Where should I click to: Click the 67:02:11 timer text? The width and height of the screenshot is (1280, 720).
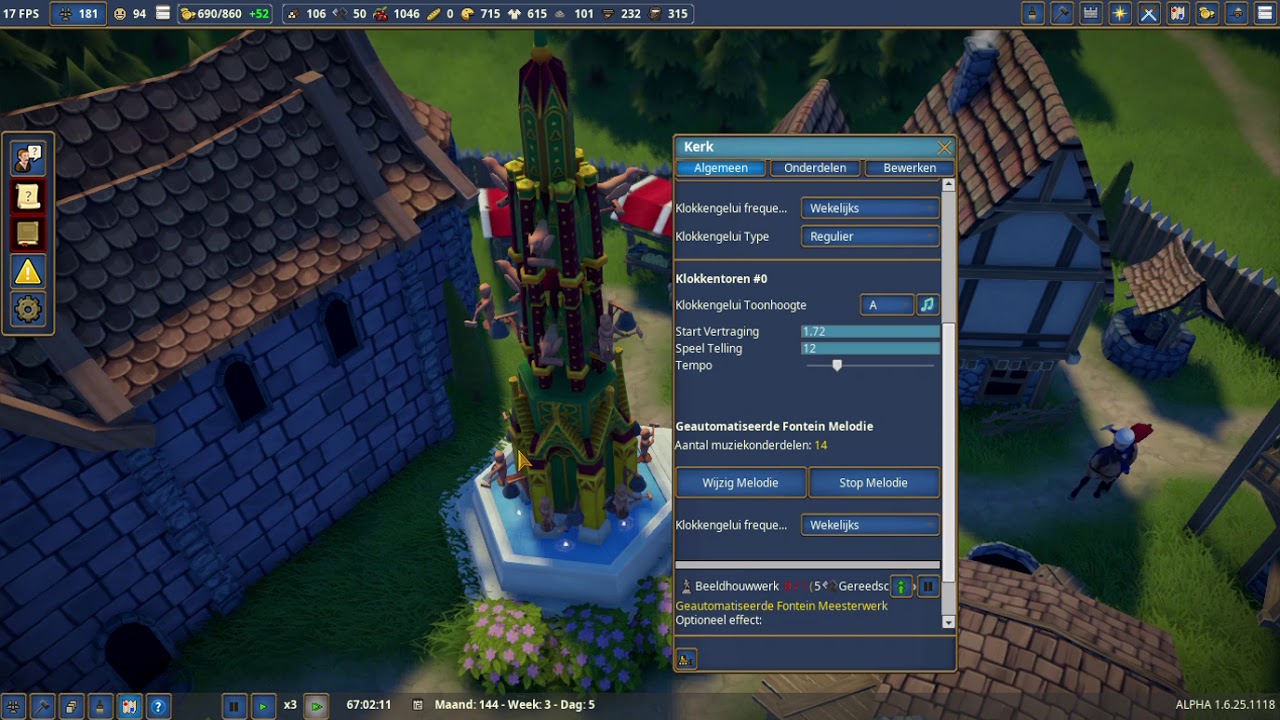point(368,705)
